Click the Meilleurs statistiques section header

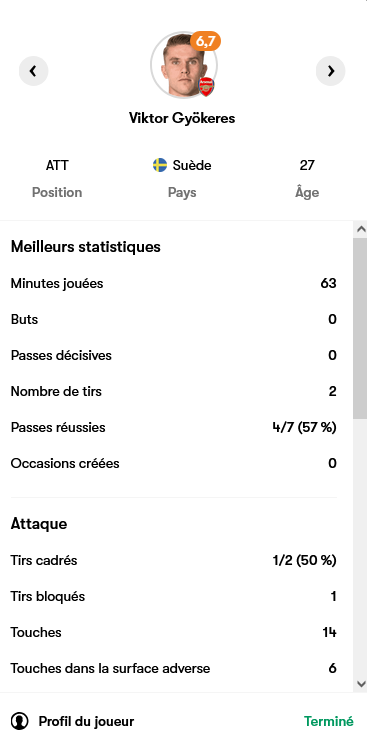pyautogui.click(x=86, y=246)
